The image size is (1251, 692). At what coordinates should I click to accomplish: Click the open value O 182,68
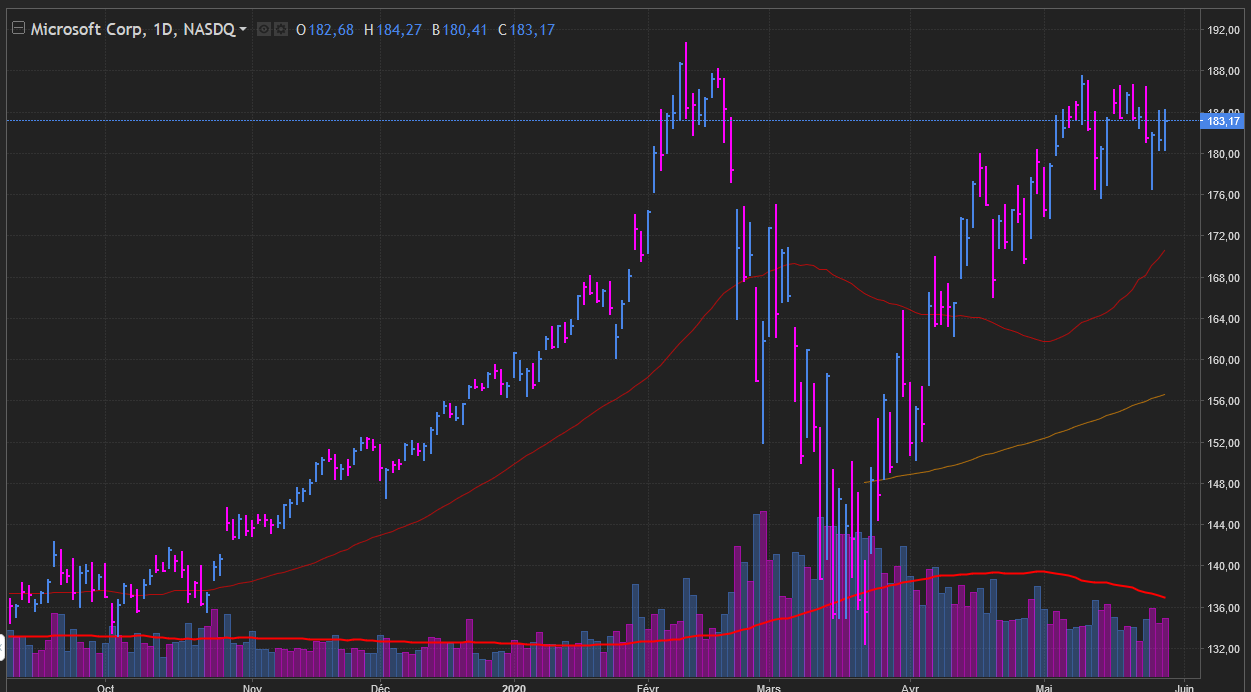(x=325, y=30)
